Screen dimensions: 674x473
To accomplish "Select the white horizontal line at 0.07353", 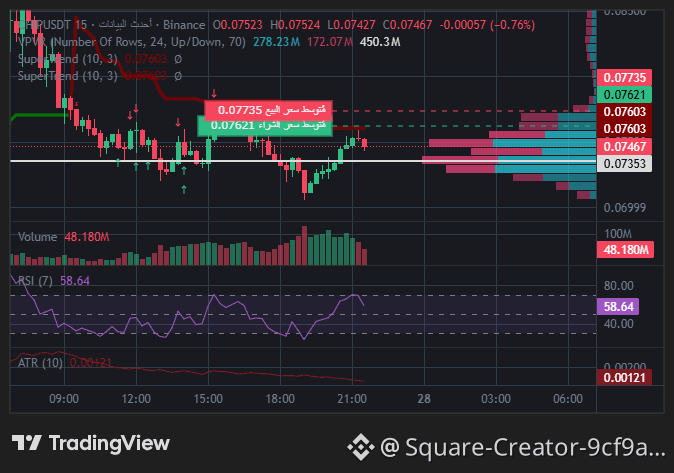I will [303, 161].
